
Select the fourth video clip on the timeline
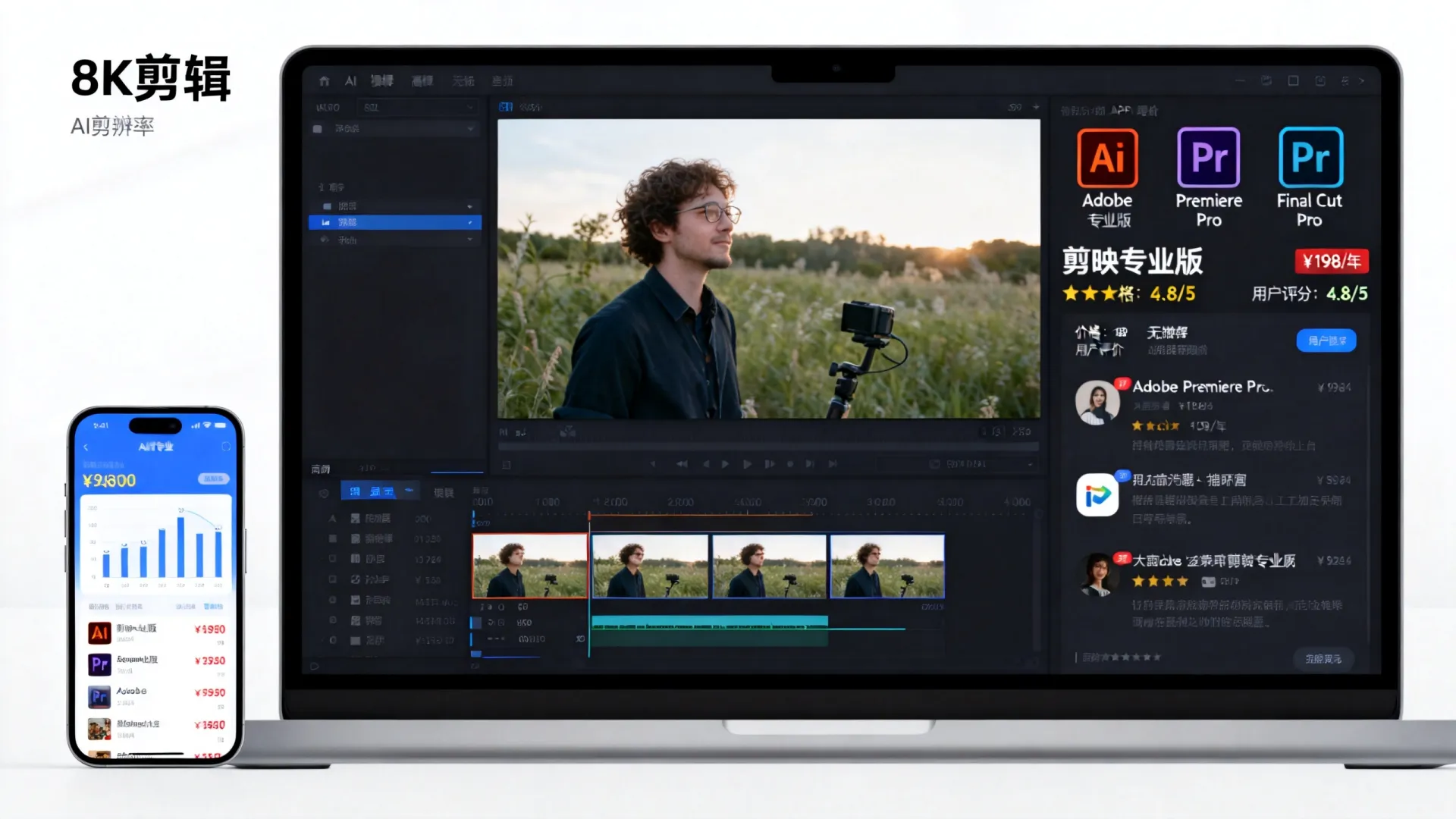click(x=887, y=566)
